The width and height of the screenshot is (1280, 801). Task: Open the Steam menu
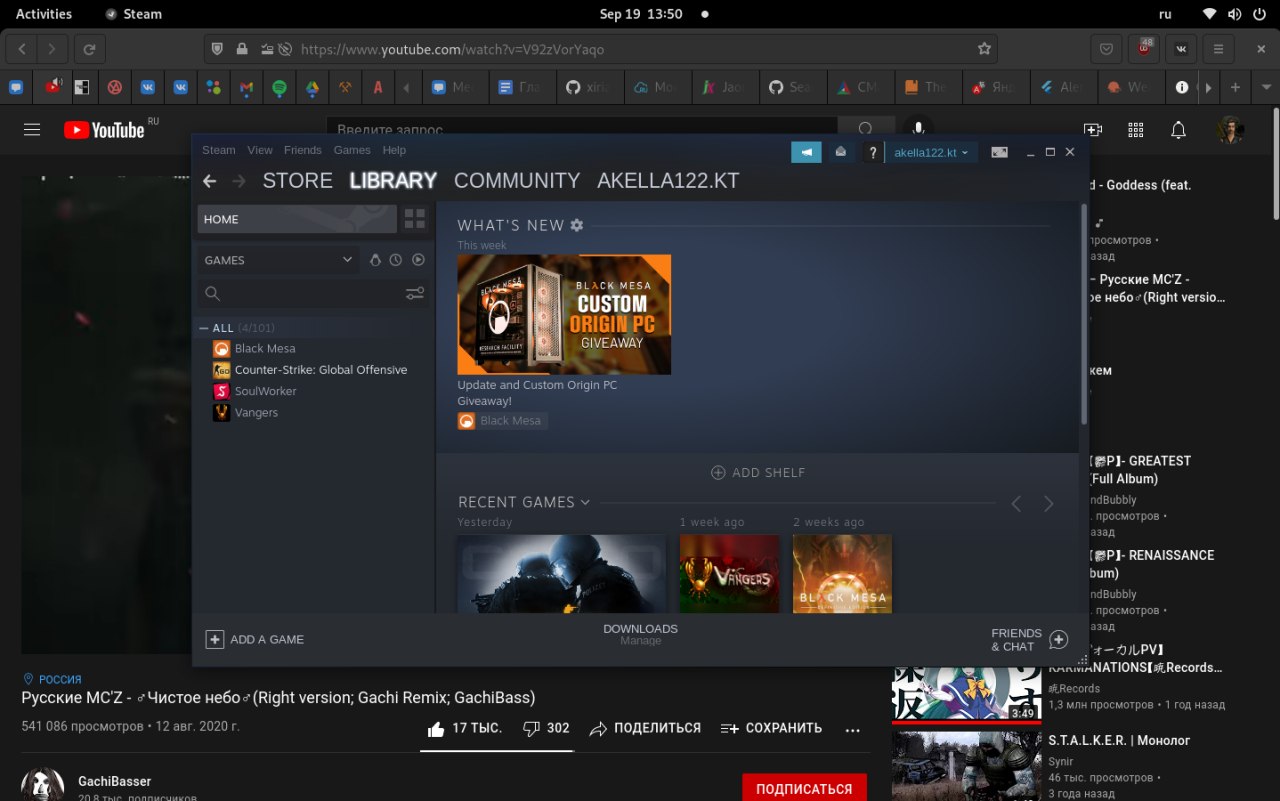[219, 150]
